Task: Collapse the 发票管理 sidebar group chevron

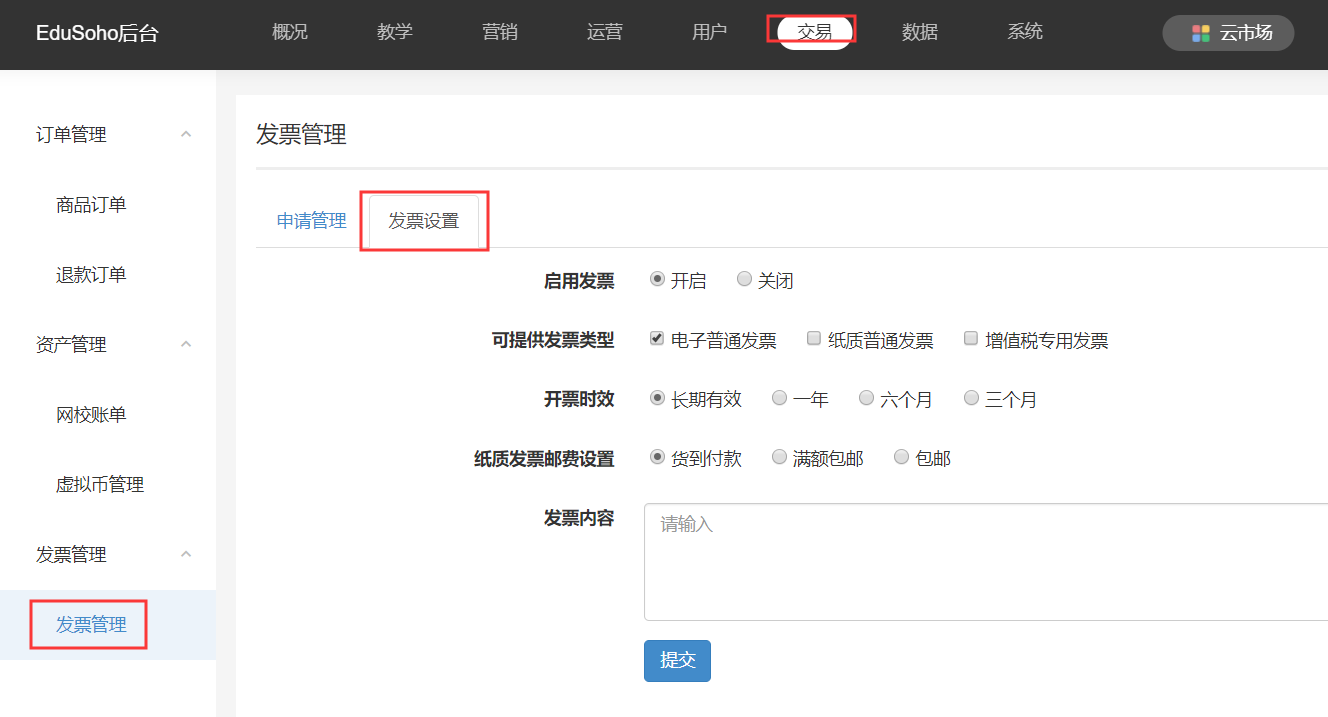Action: point(186,554)
